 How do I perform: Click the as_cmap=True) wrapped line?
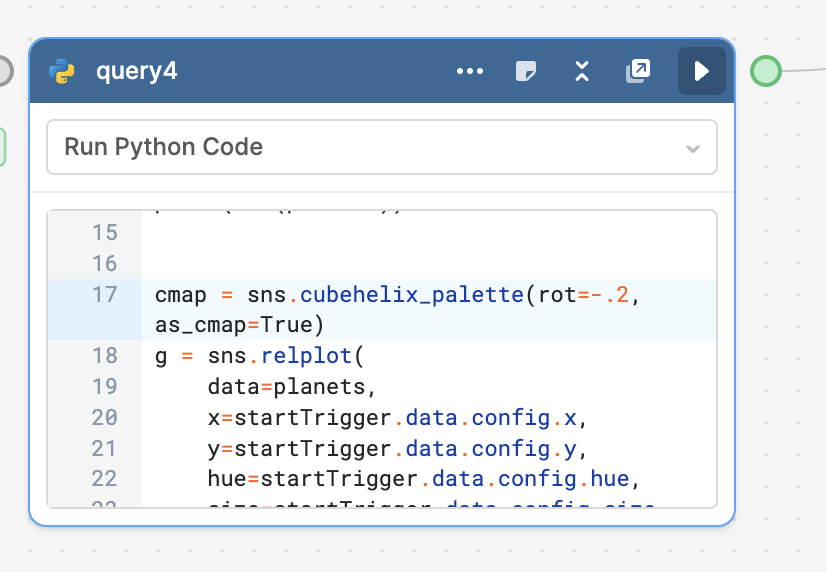239,325
